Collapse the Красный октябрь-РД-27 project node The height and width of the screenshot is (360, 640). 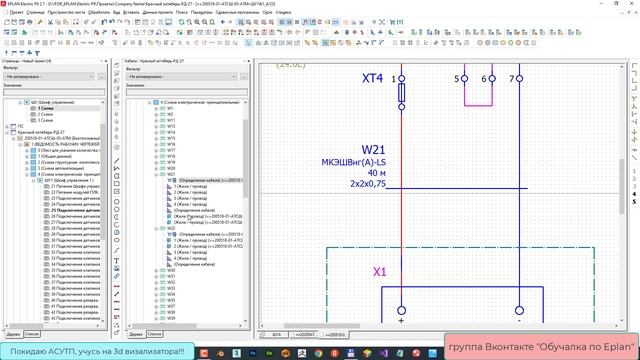click(7, 133)
